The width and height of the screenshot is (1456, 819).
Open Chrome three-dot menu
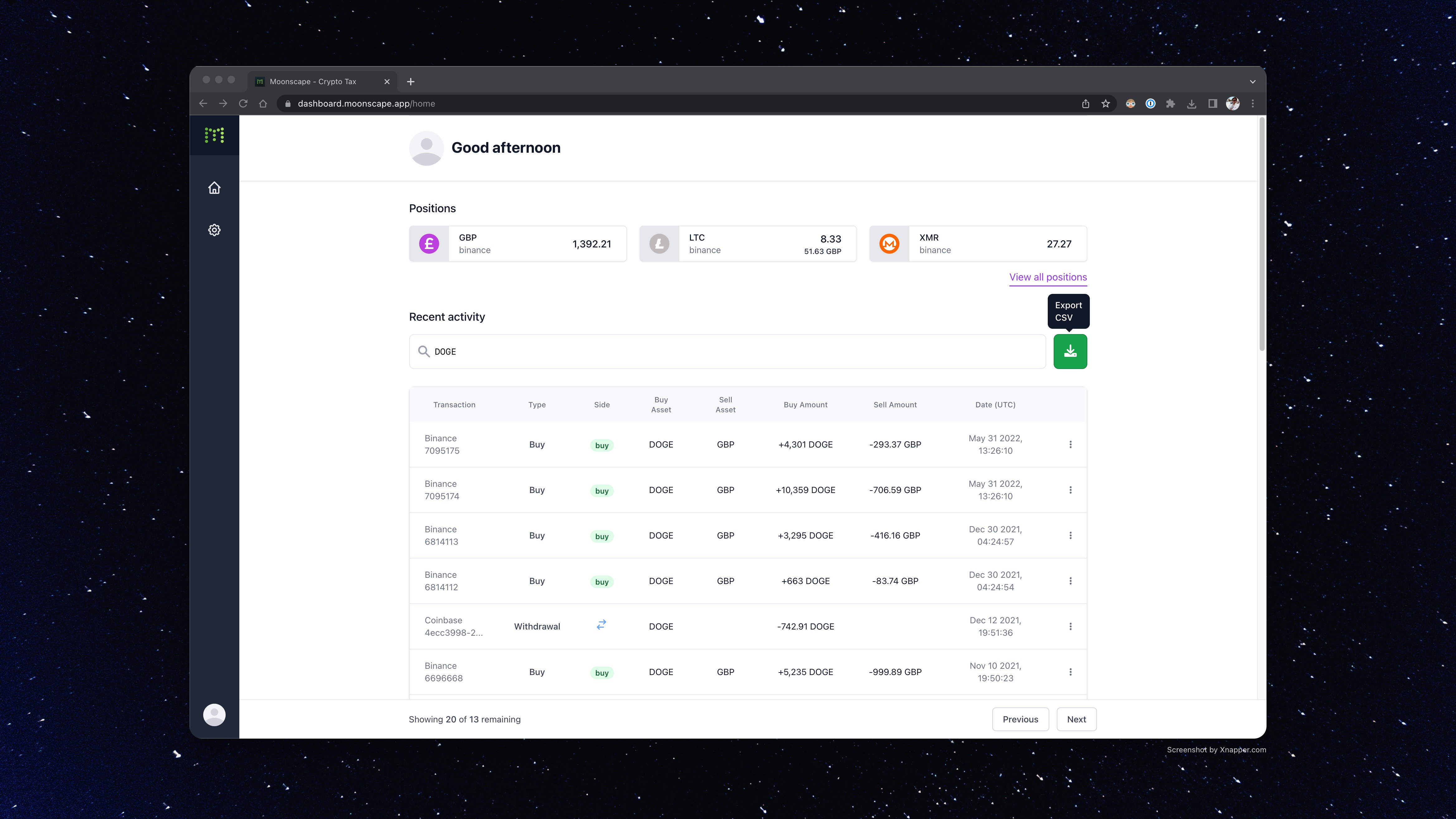coord(1252,103)
